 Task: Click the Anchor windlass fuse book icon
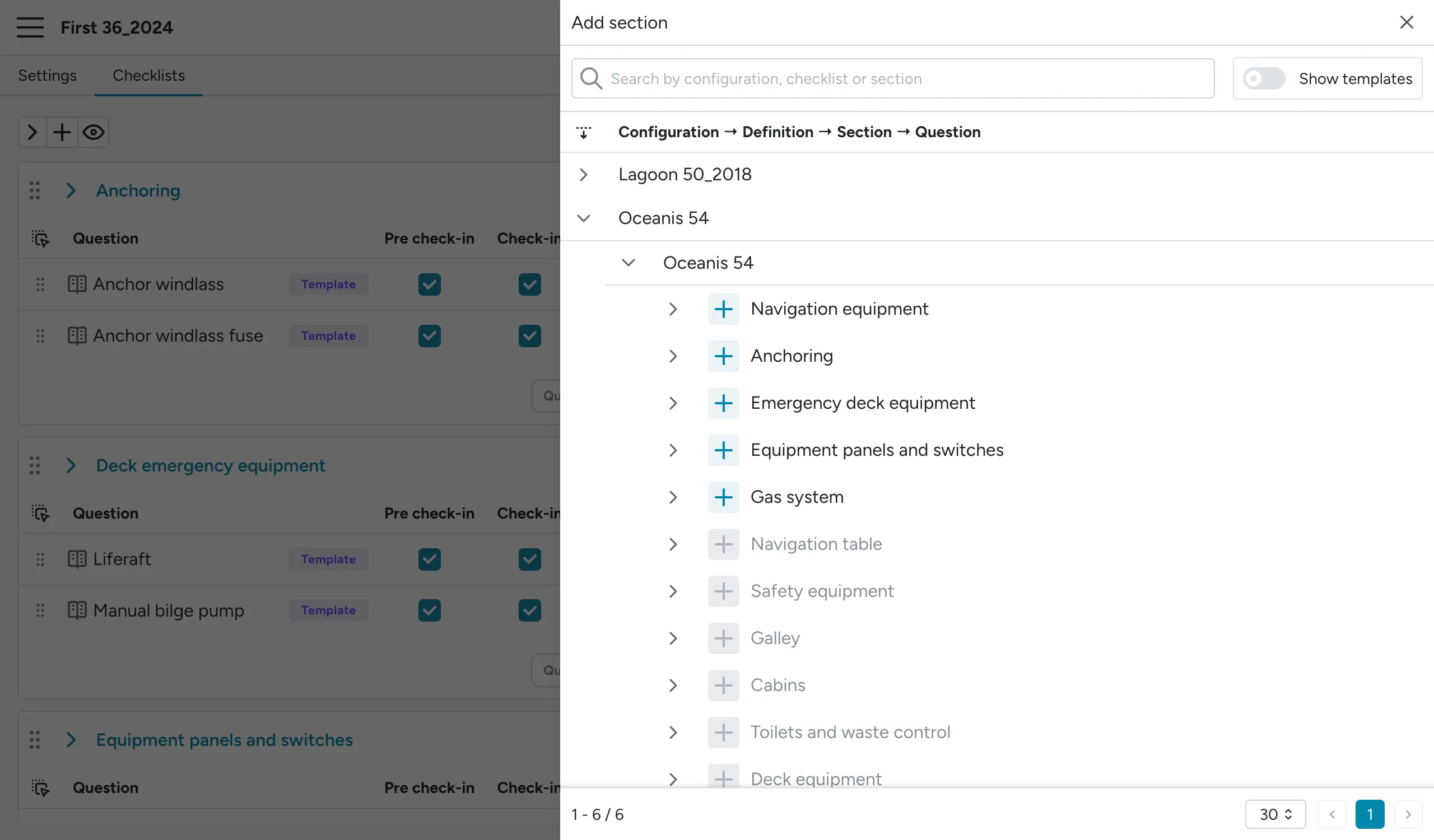click(x=77, y=336)
